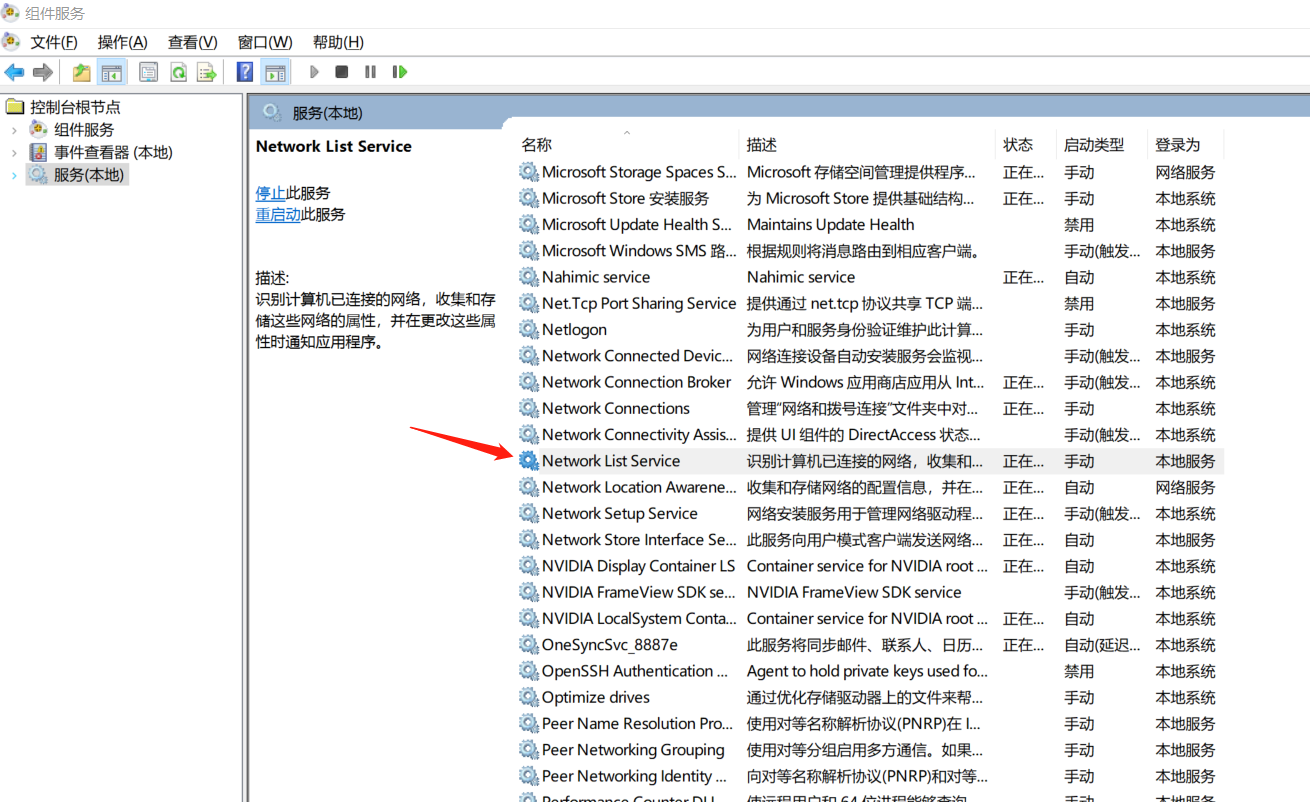
Task: Click gear icon of Netlogon row
Action: click(528, 330)
